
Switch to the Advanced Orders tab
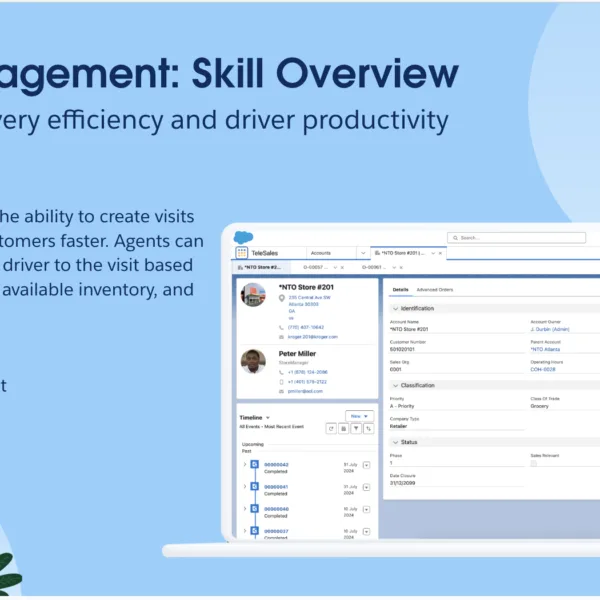[x=435, y=290]
